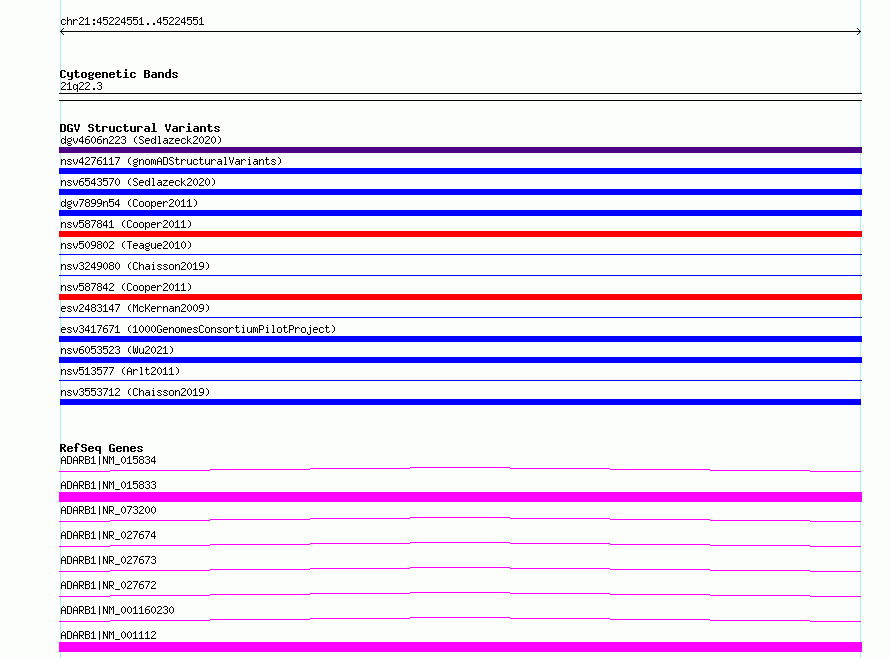Click the blue bar under esv3417671
The width and height of the screenshot is (890, 658).
(x=460, y=339)
